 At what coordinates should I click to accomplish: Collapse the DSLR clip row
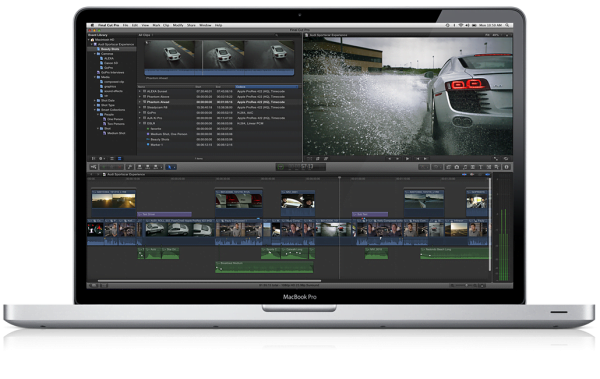point(140,123)
